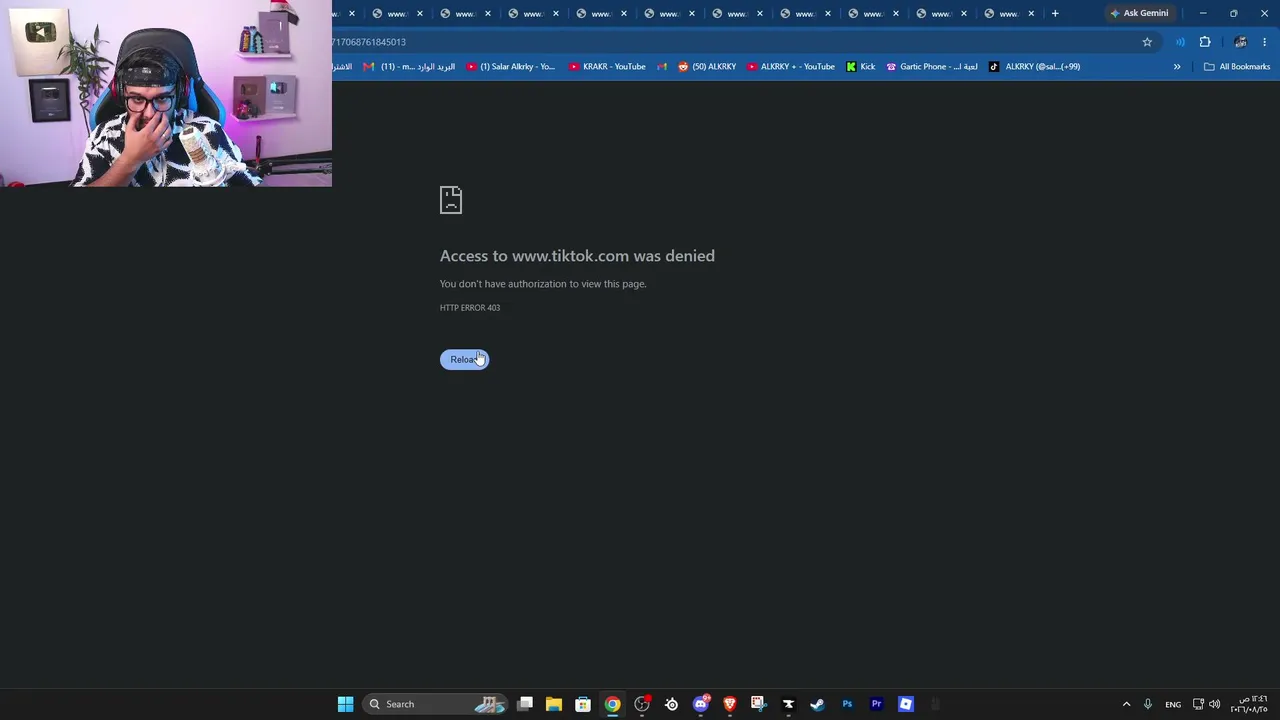Open the anvil-icon app in the taskbar
Image resolution: width=1280 pixels, height=720 pixels.
click(788, 704)
